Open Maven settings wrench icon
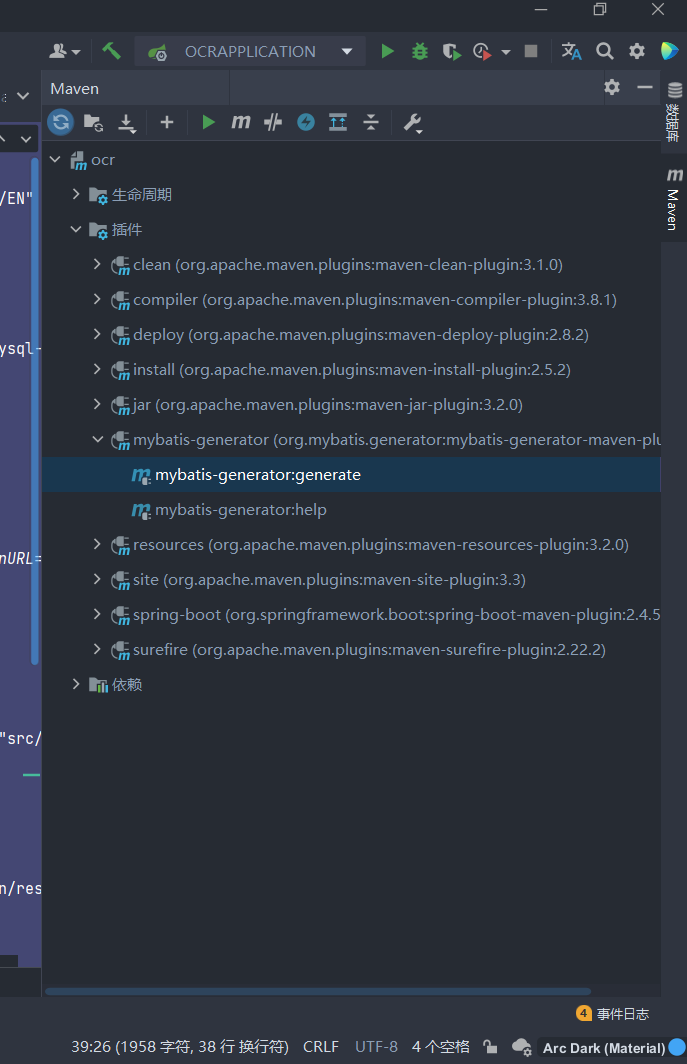 point(412,122)
